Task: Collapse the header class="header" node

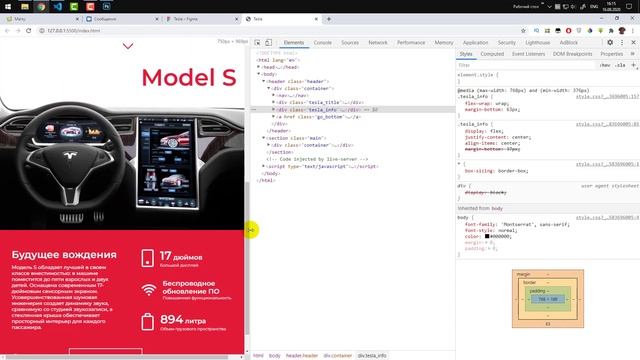Action: coord(264,81)
